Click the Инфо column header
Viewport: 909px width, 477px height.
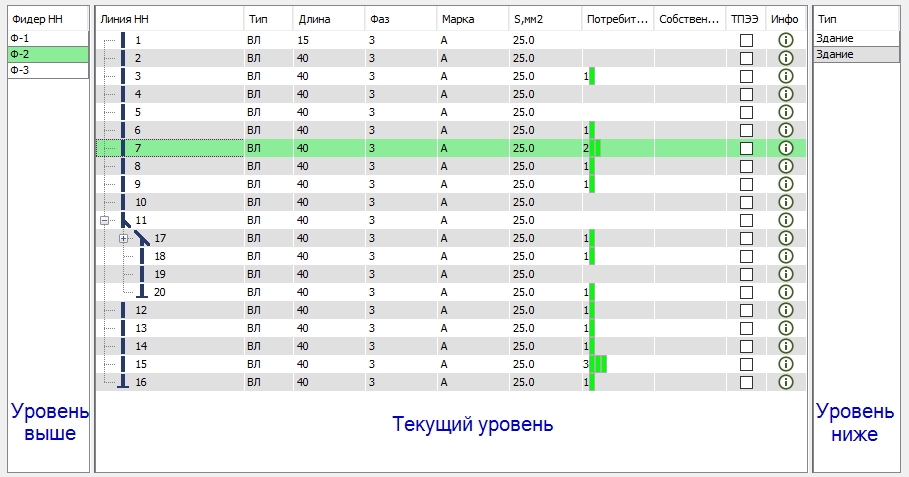[786, 19]
